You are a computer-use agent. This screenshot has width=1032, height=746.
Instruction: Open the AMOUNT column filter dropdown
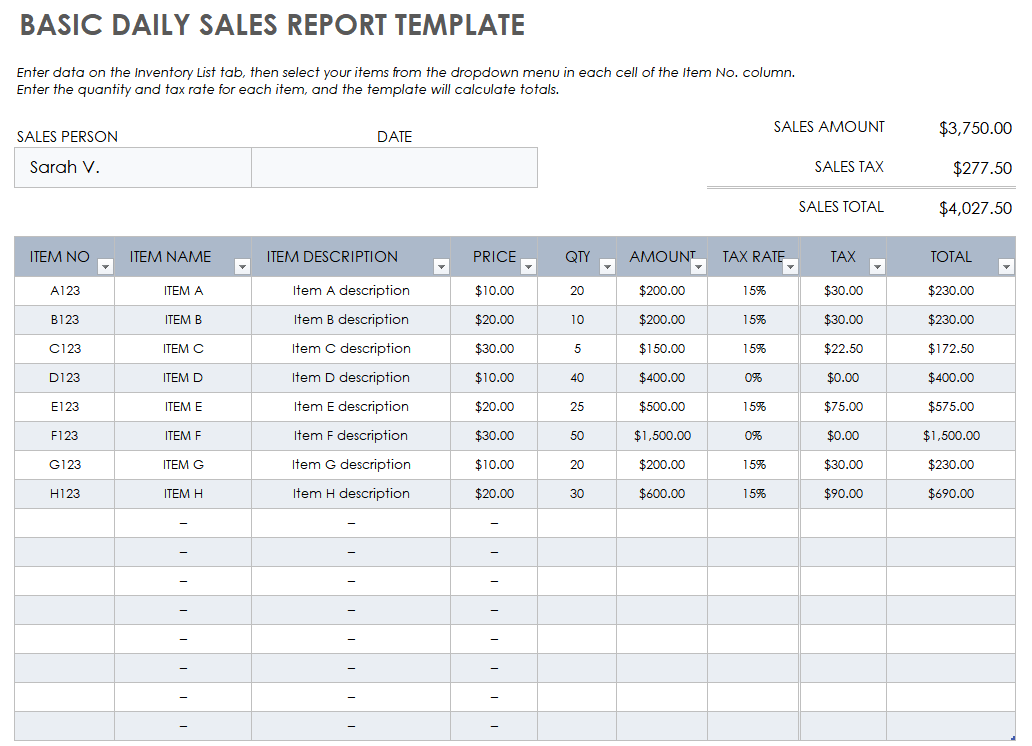[x=698, y=267]
